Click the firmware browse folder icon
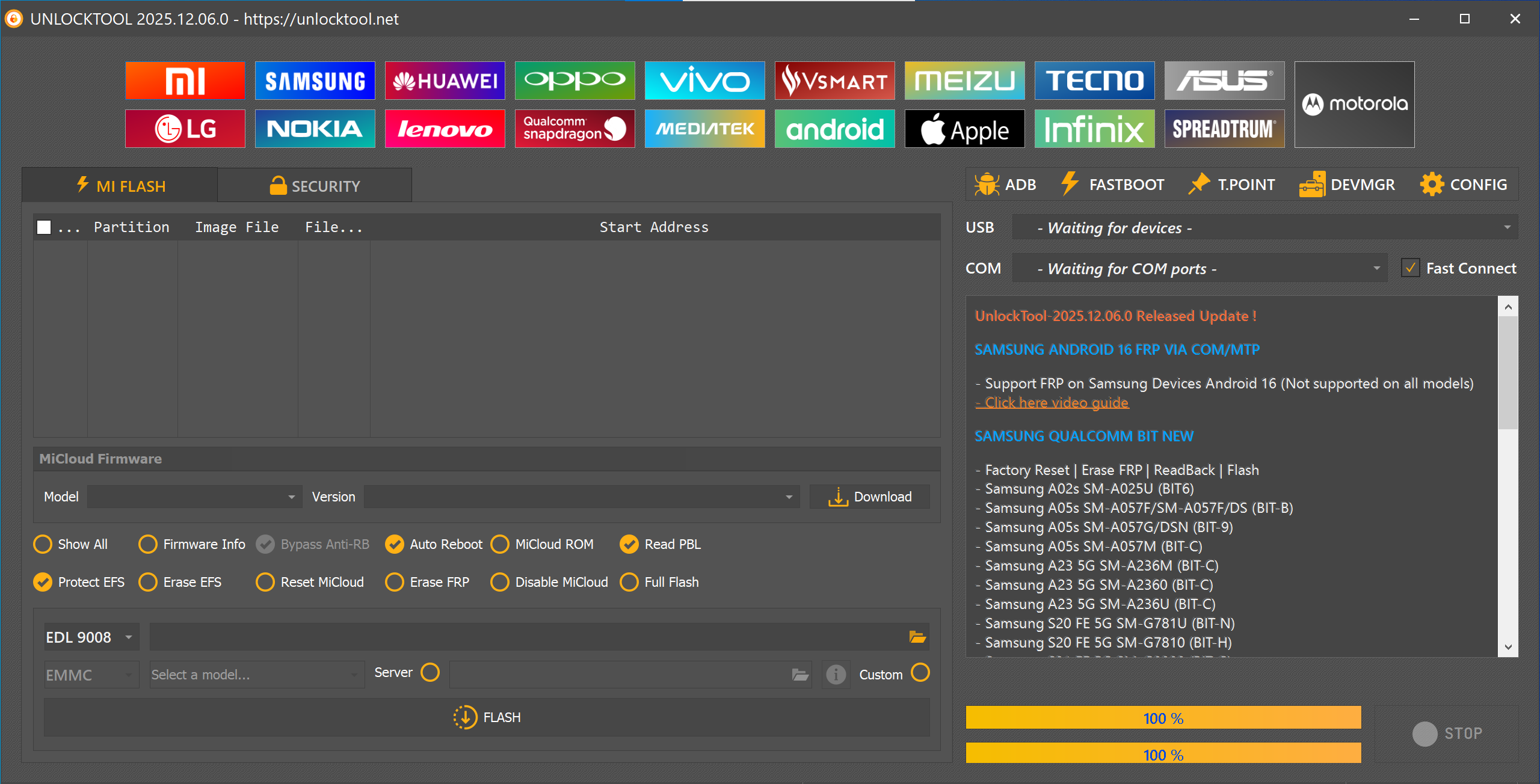Image resolution: width=1540 pixels, height=784 pixels. click(x=917, y=637)
